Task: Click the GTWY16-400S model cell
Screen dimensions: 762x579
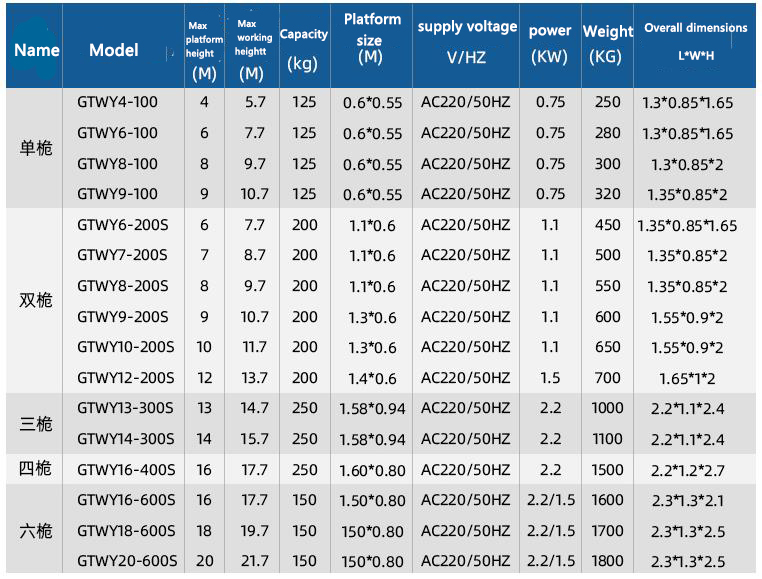Action: [x=125, y=470]
